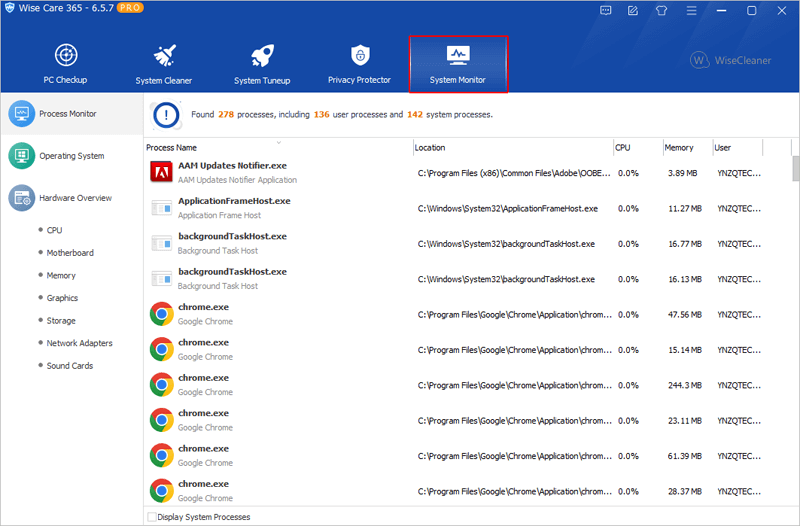Open Process Monitor in sidebar
The image size is (800, 526).
pos(71,114)
